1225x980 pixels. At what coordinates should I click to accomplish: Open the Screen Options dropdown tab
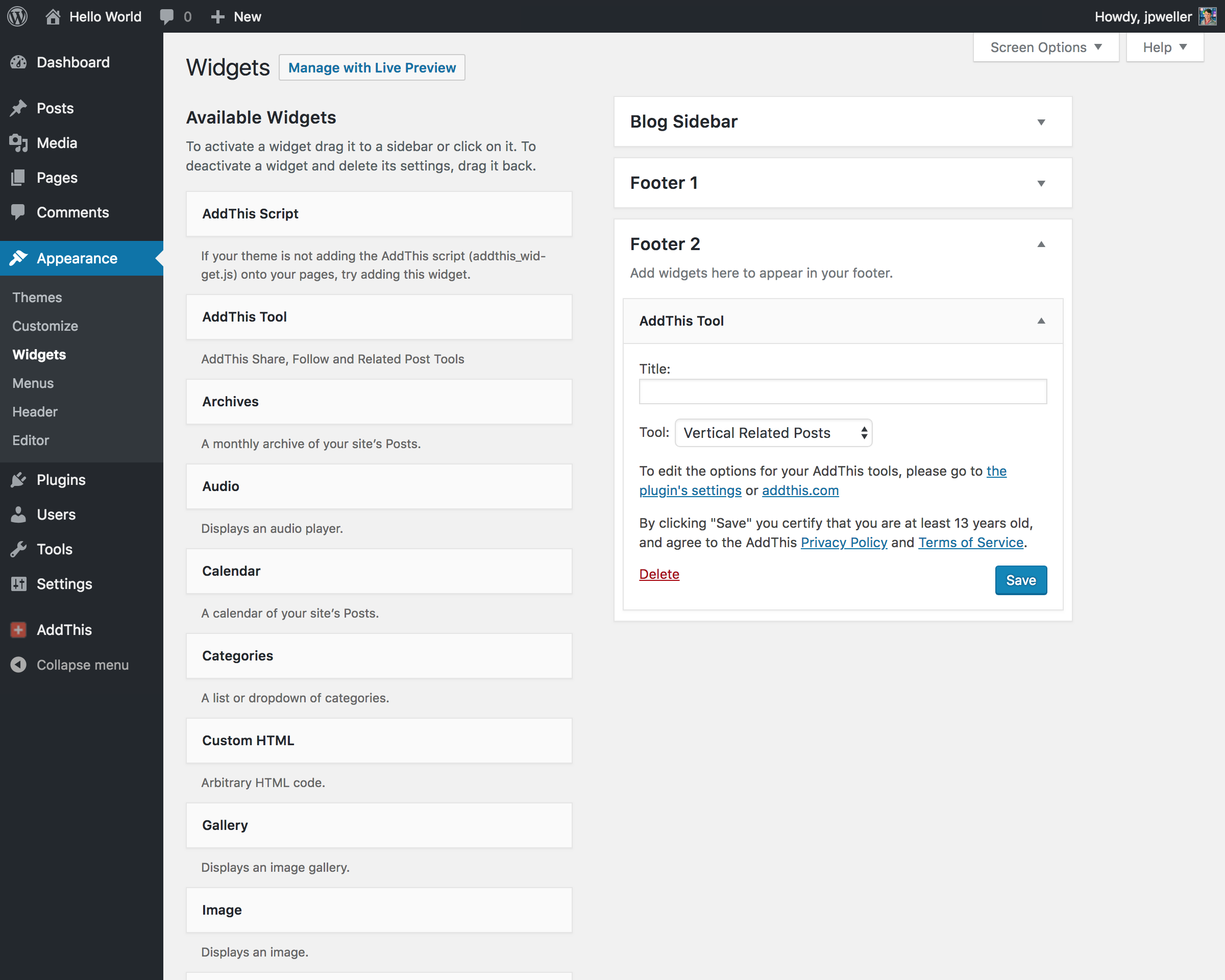point(1045,47)
